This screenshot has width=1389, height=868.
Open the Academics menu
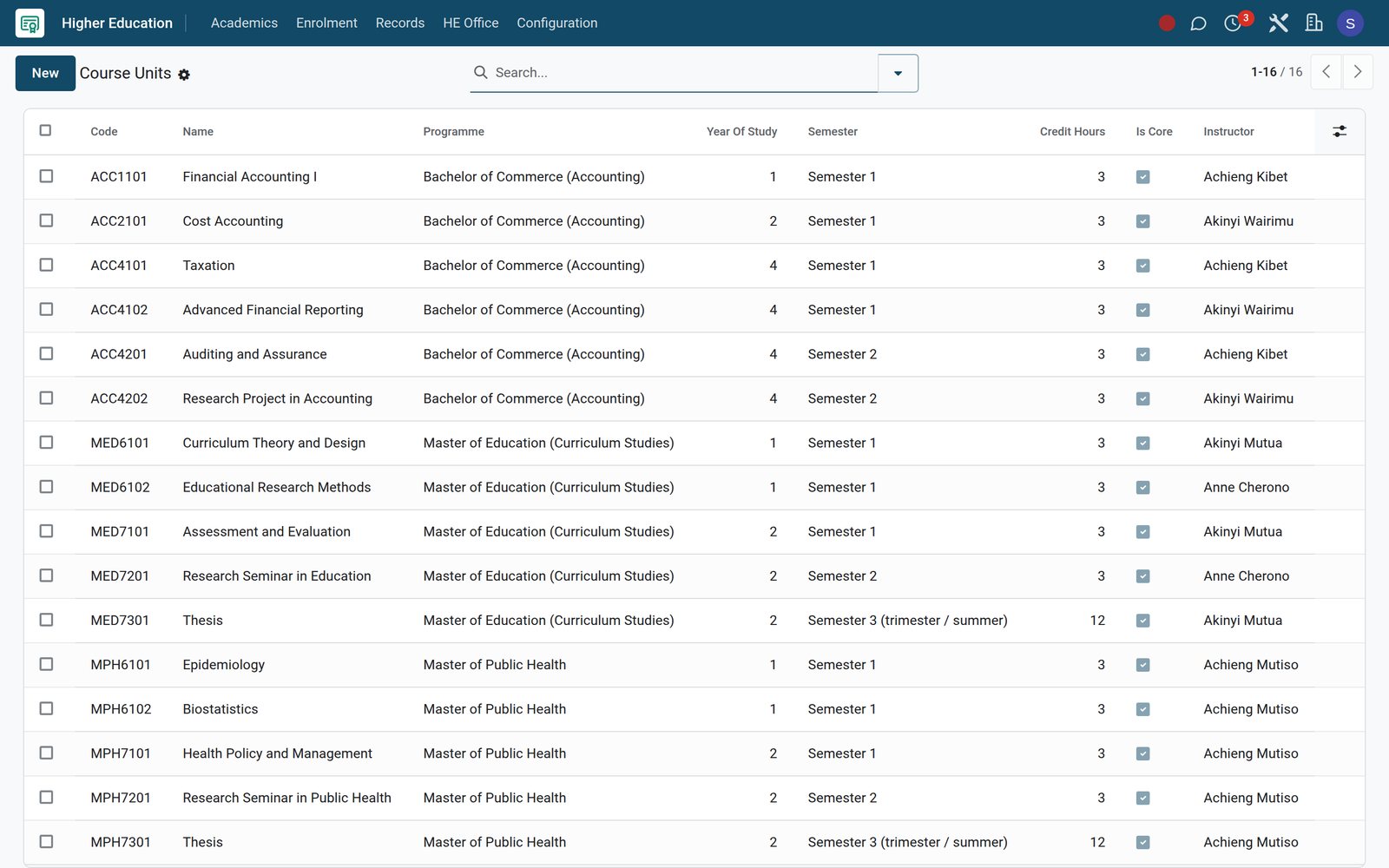click(x=244, y=23)
